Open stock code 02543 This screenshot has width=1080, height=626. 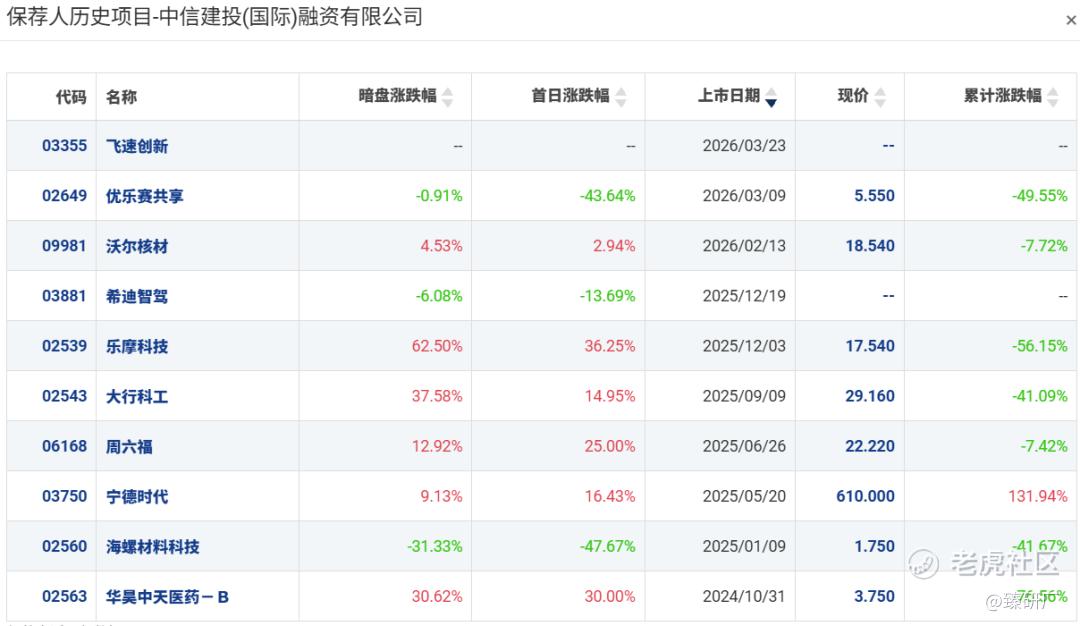click(x=64, y=396)
